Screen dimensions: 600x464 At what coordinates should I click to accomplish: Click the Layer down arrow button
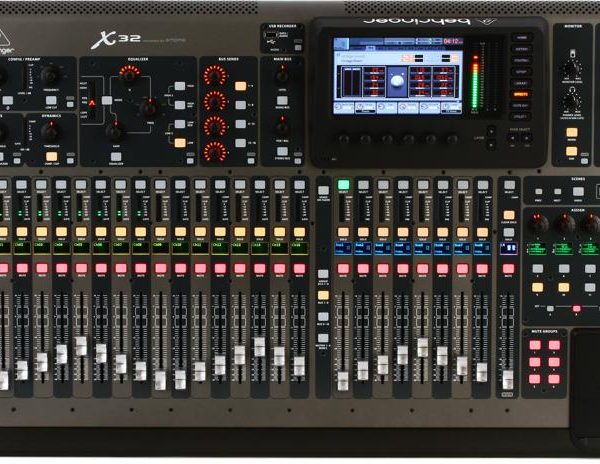491,145
